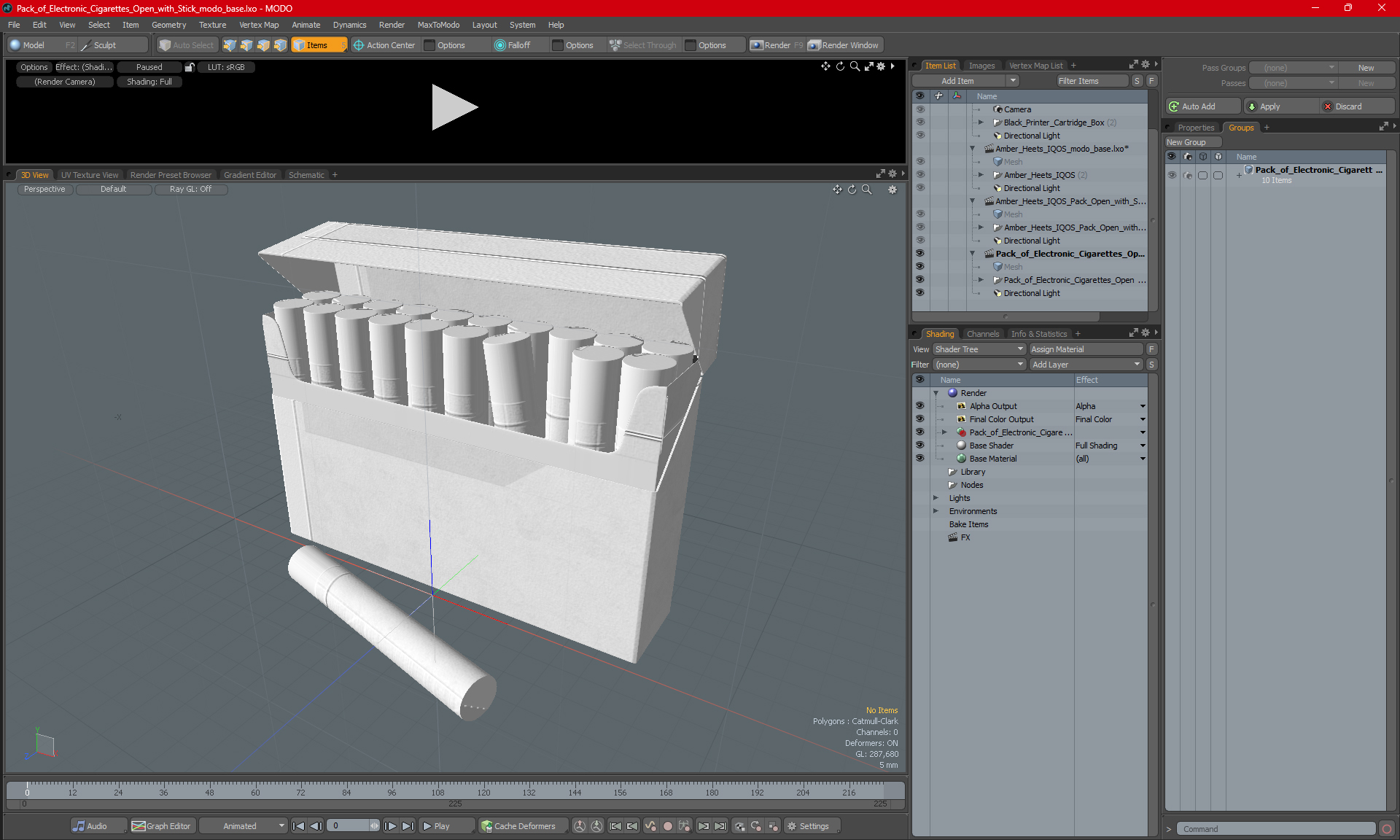The height and width of the screenshot is (840, 1400).
Task: Open Add Layer dropdown
Action: pyautogui.click(x=1086, y=365)
